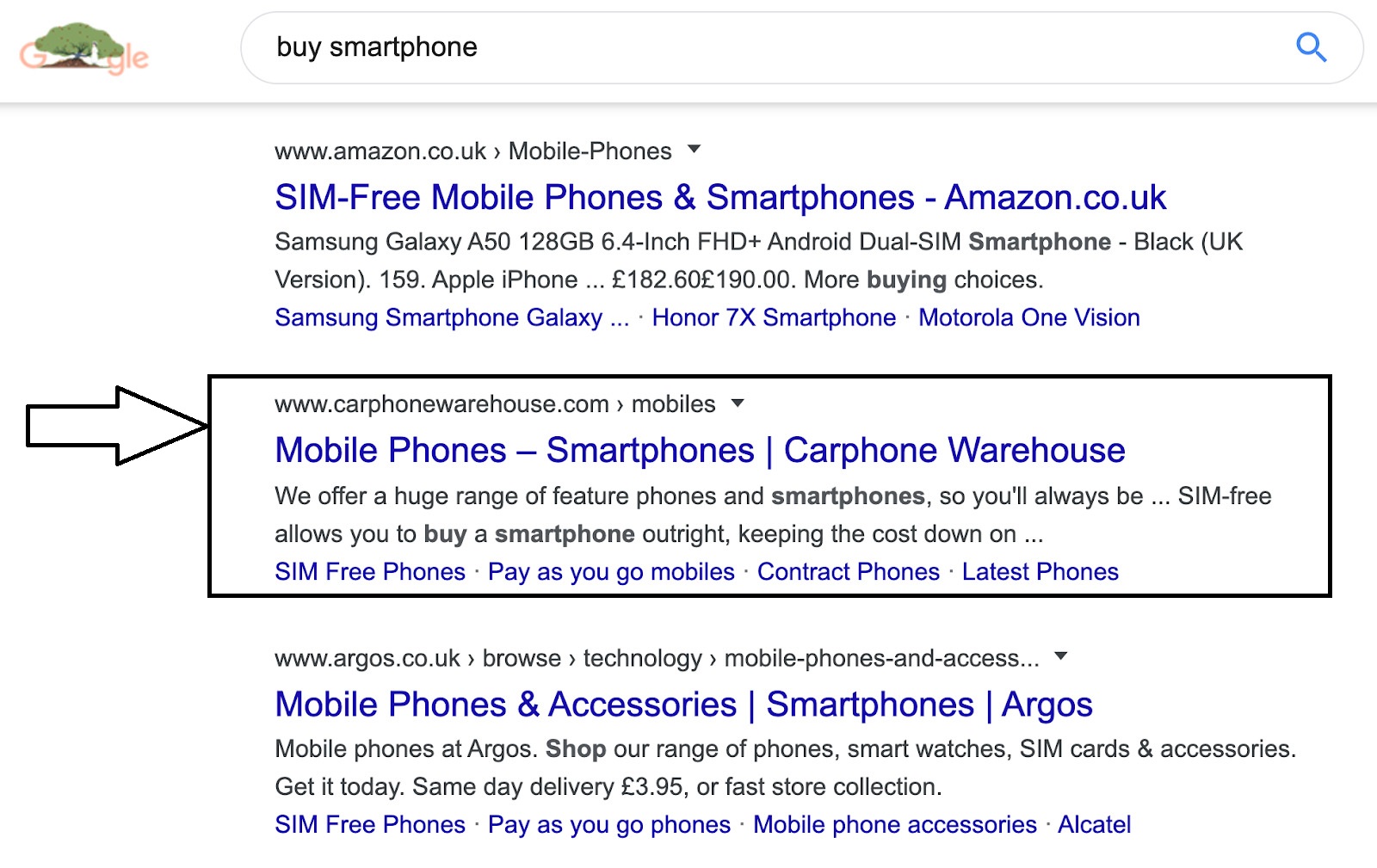Follow the Samsung Smartphone Galaxy sitelink
This screenshot has width=1377, height=868.
(452, 318)
